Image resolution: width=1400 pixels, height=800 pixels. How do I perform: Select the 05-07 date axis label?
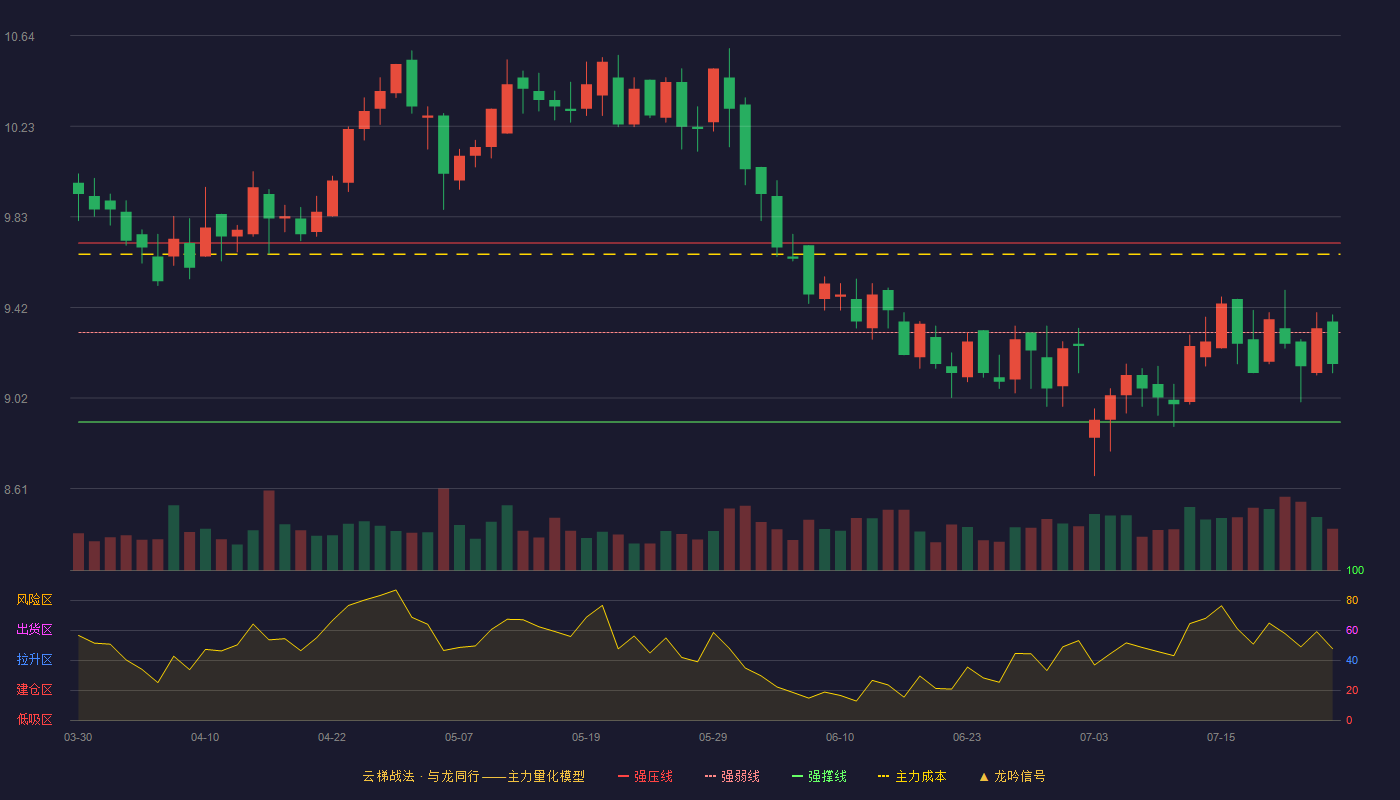point(459,737)
